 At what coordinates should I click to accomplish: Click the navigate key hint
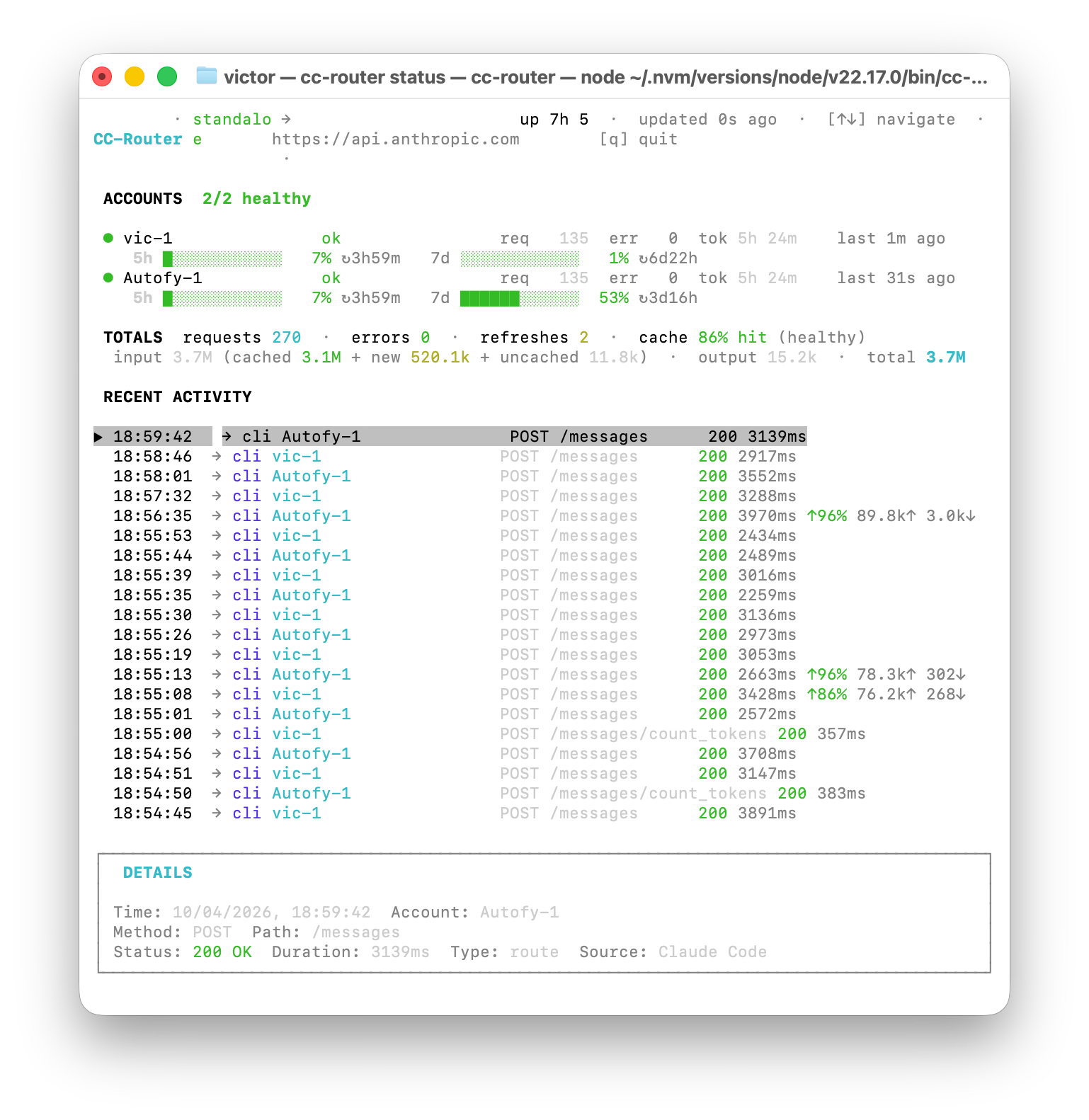(891, 120)
